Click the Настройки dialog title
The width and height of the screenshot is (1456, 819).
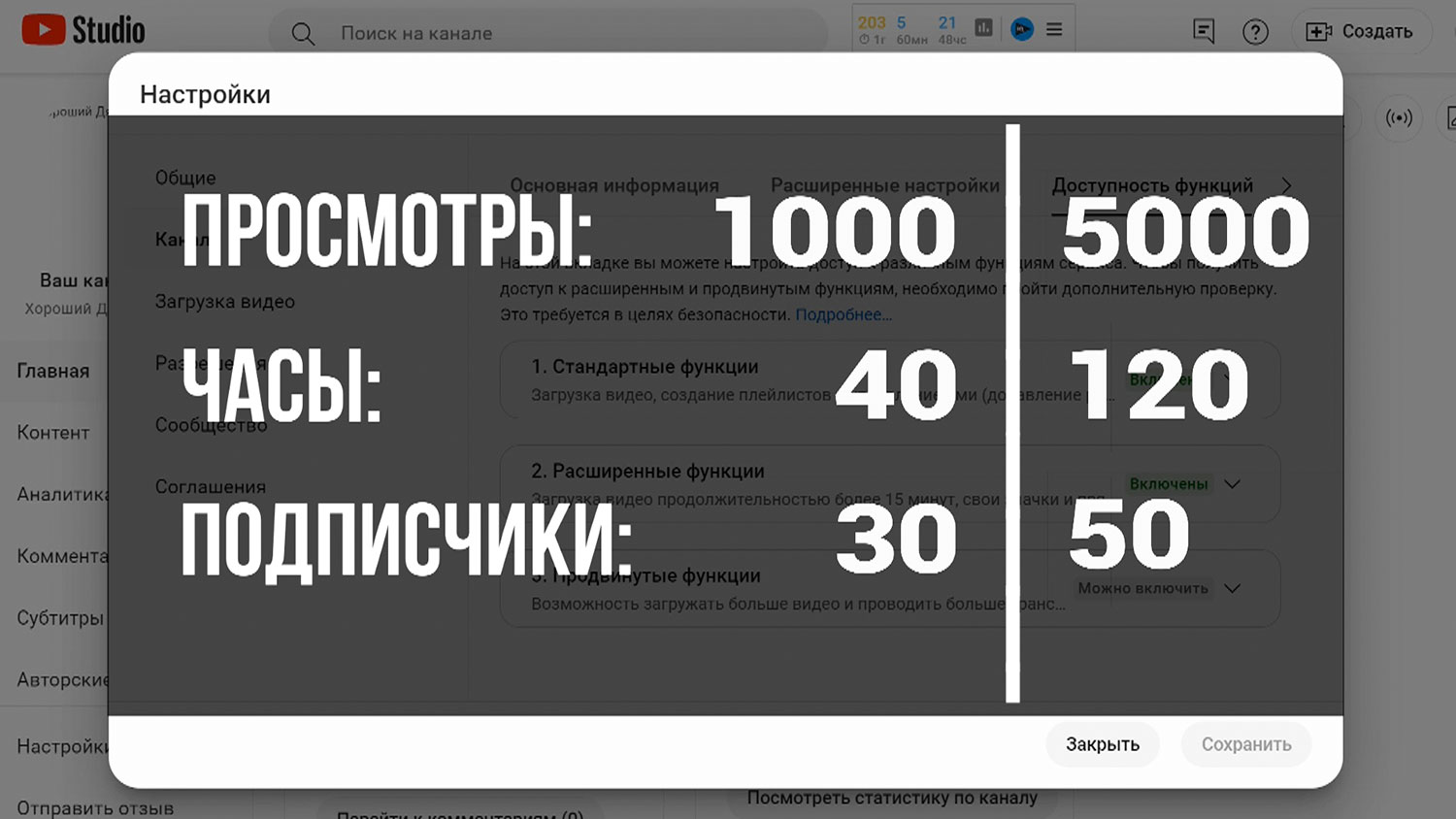click(205, 94)
